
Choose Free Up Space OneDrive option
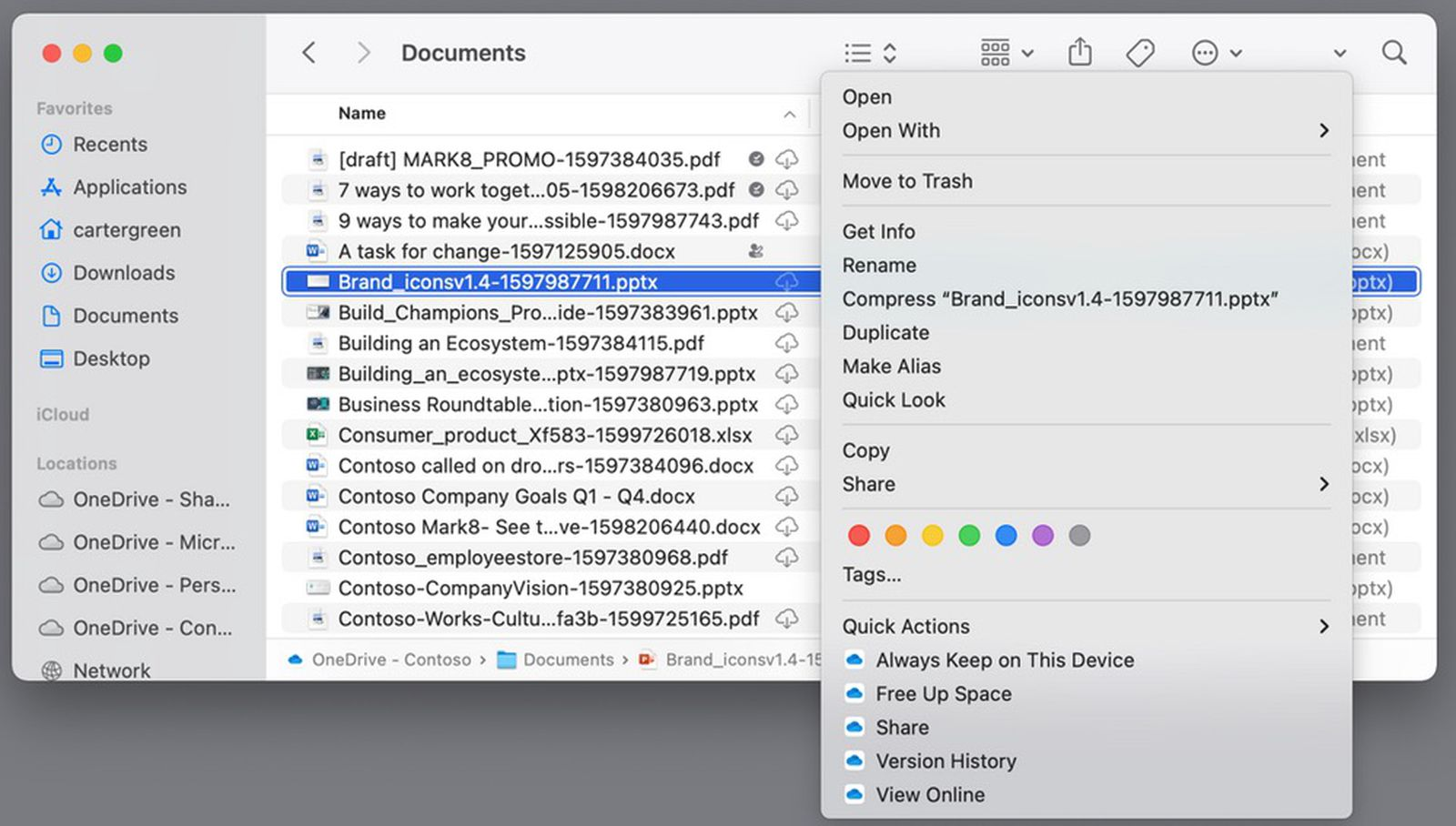[943, 694]
